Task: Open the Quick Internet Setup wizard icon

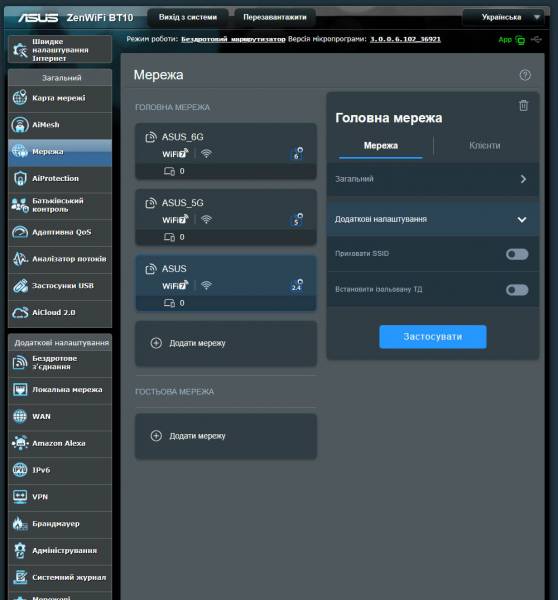Action: pyautogui.click(x=20, y=50)
